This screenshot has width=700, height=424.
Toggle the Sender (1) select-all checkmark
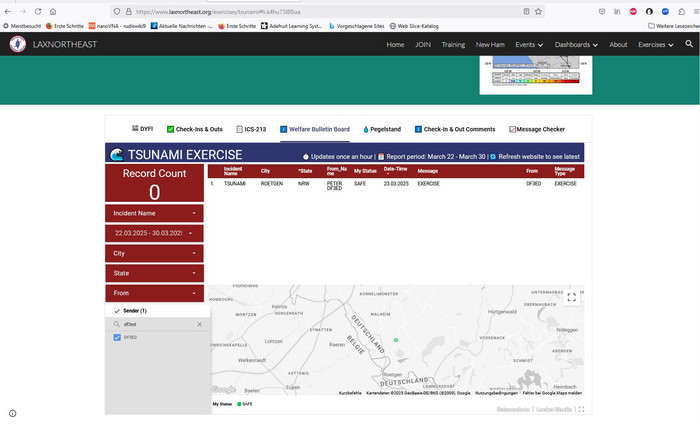117,311
